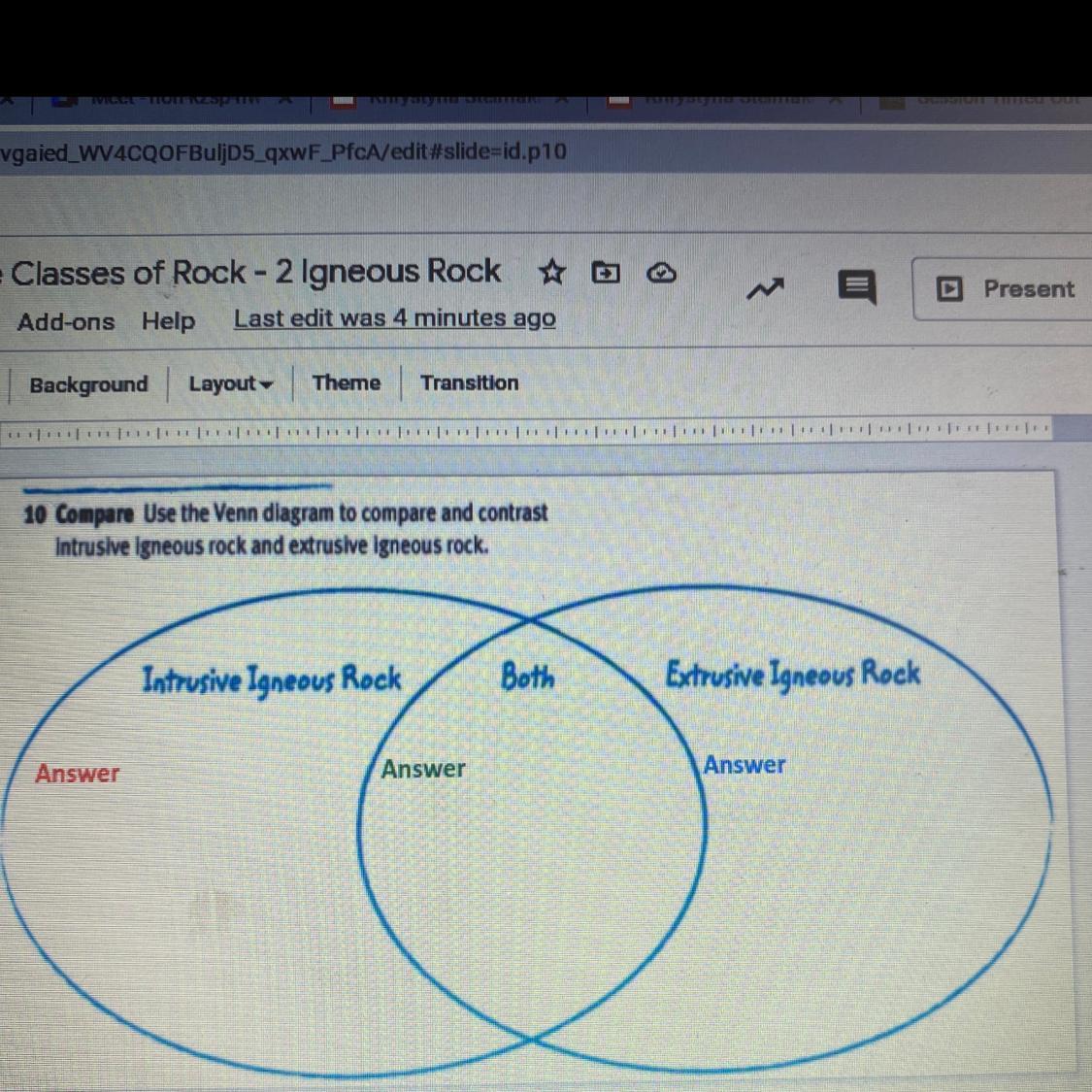
Task: Click the Both label in the Venn diagram
Action: (x=528, y=677)
